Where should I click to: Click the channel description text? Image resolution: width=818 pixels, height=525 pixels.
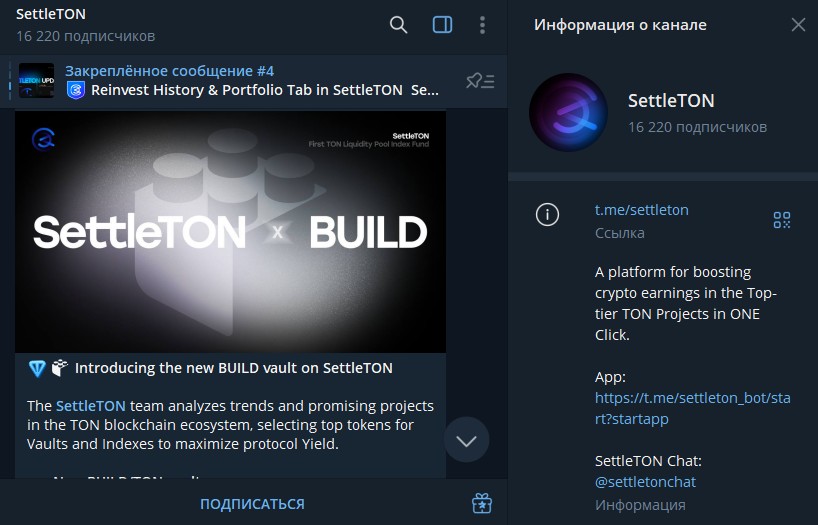click(685, 303)
